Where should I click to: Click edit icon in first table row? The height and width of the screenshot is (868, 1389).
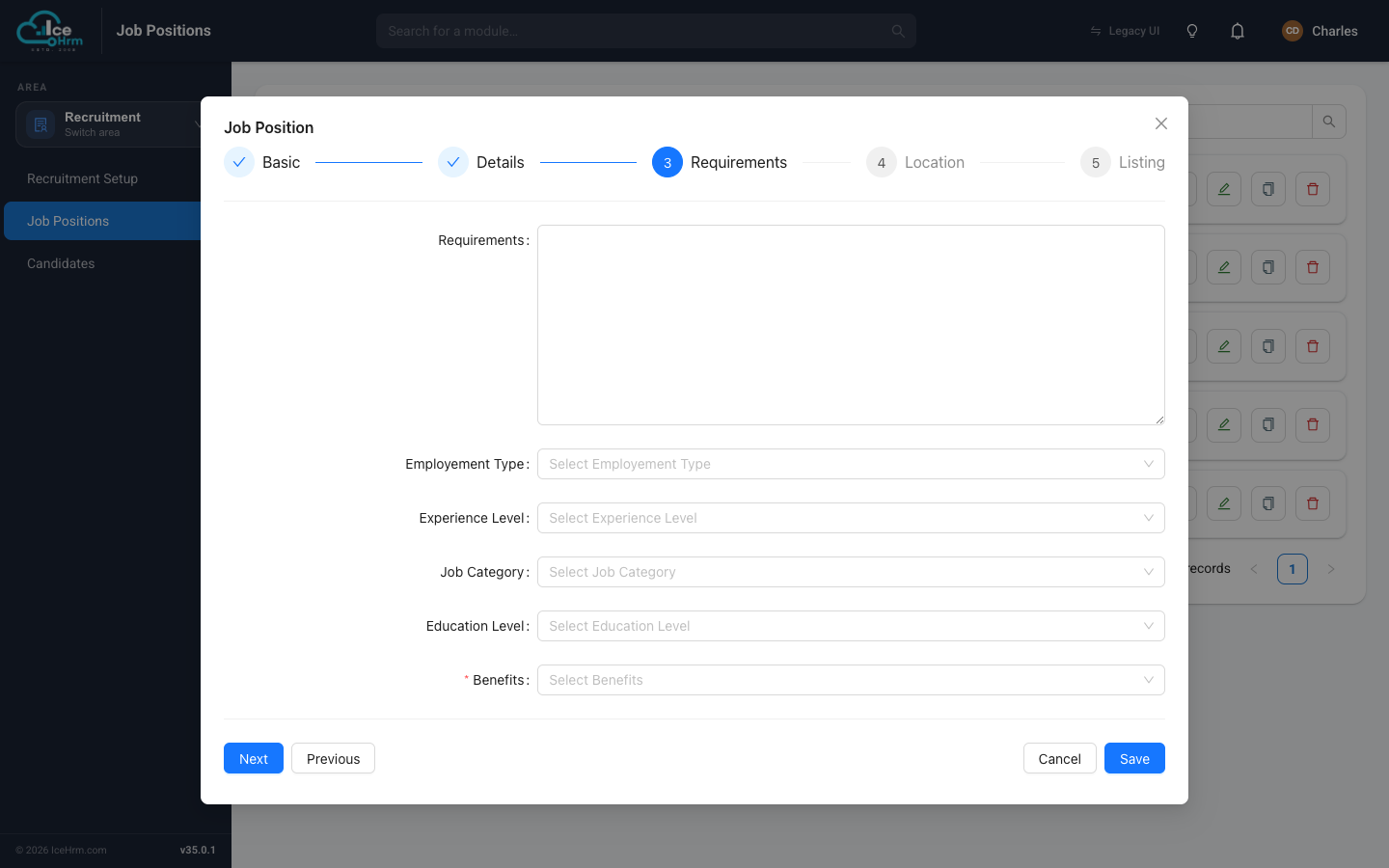coord(1224,189)
